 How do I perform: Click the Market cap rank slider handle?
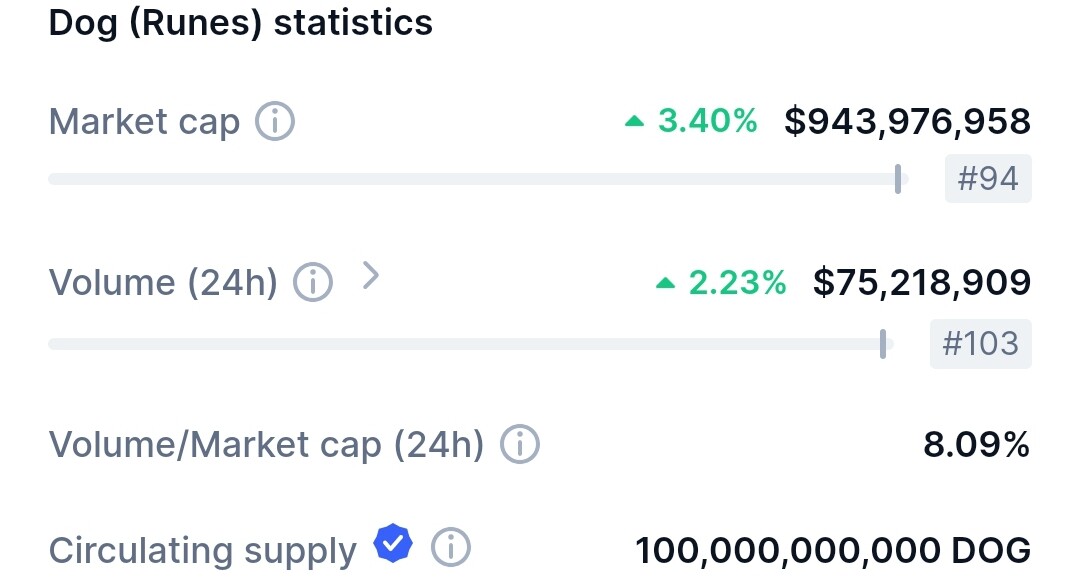coord(898,179)
